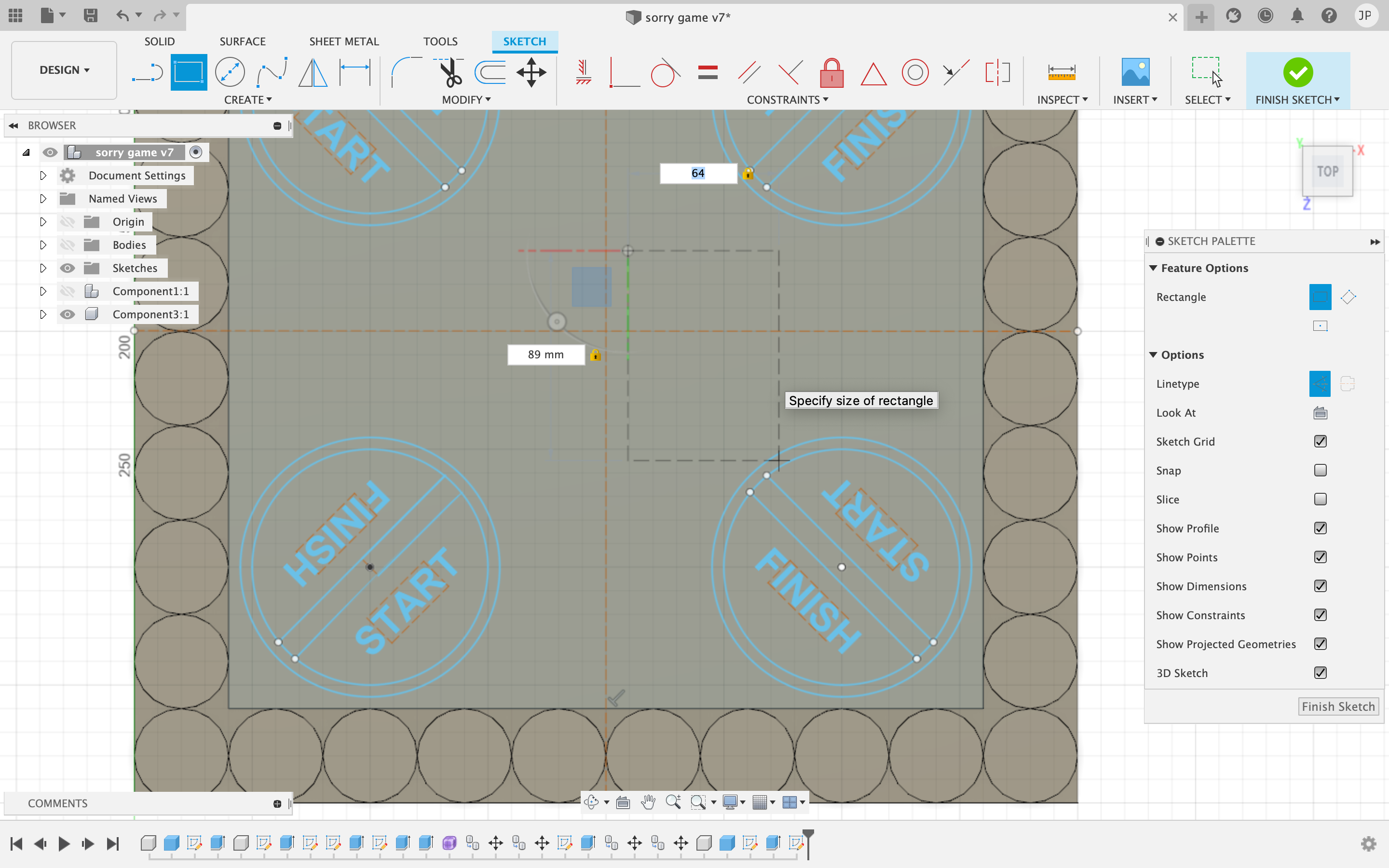Click the timeline Play button
This screenshot has height=868, width=1389.
tap(64, 843)
